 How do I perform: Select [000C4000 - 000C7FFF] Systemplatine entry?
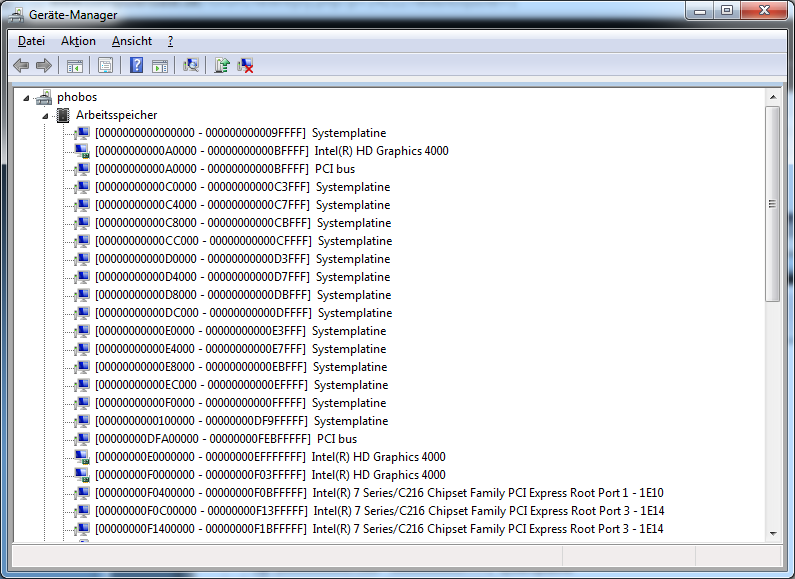coord(242,205)
